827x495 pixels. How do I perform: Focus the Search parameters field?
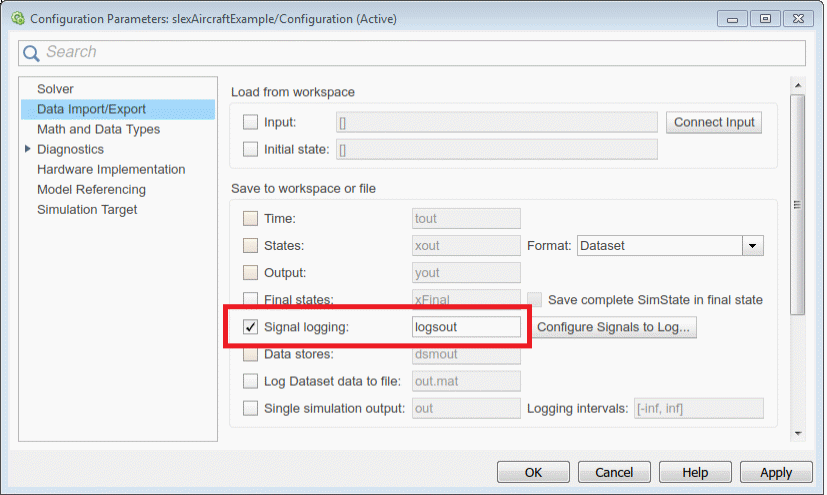[412, 53]
